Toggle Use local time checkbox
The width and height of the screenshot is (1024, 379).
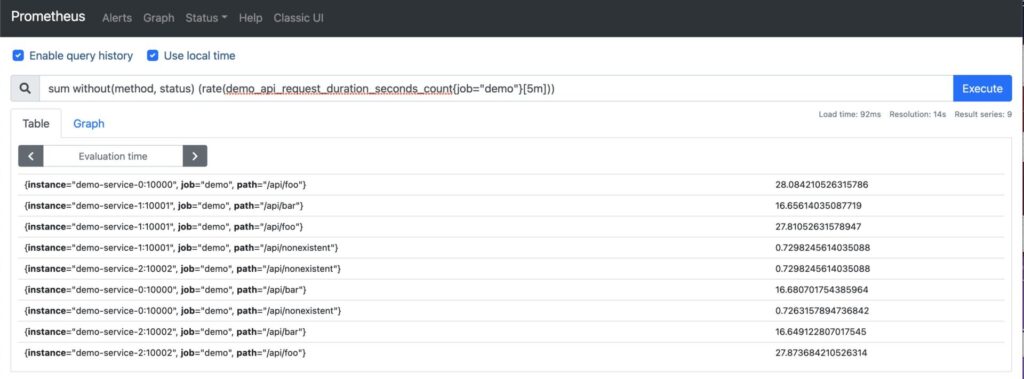coord(153,56)
